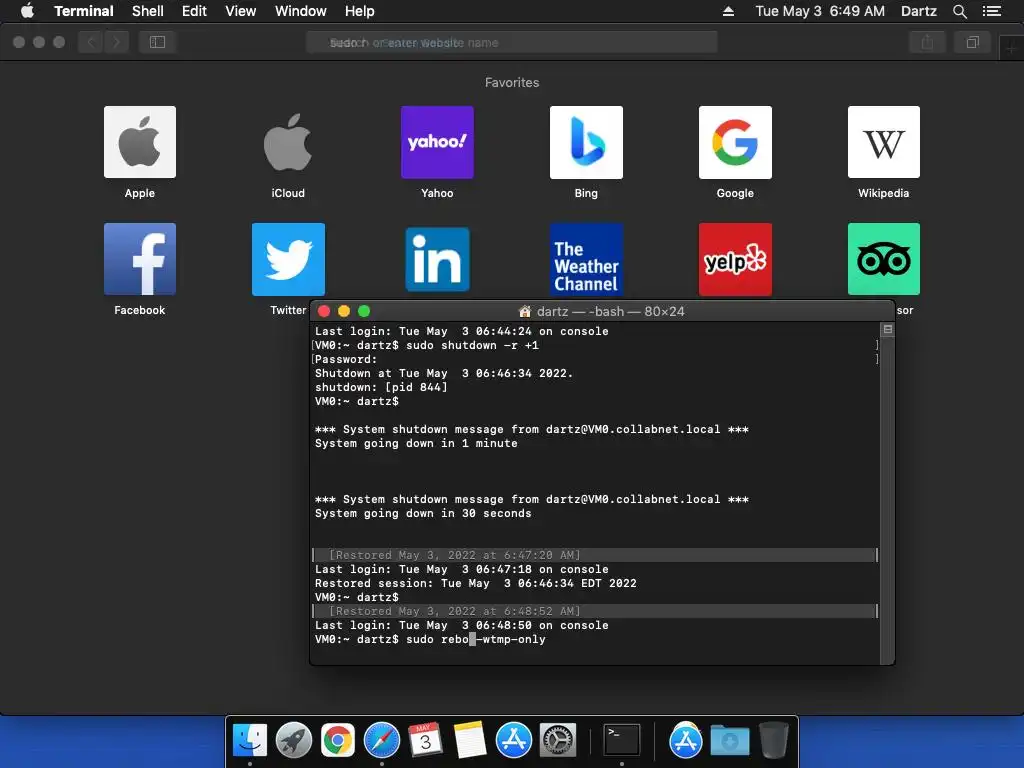The height and width of the screenshot is (768, 1024).
Task: Open the Edit menu
Action: [x=194, y=11]
